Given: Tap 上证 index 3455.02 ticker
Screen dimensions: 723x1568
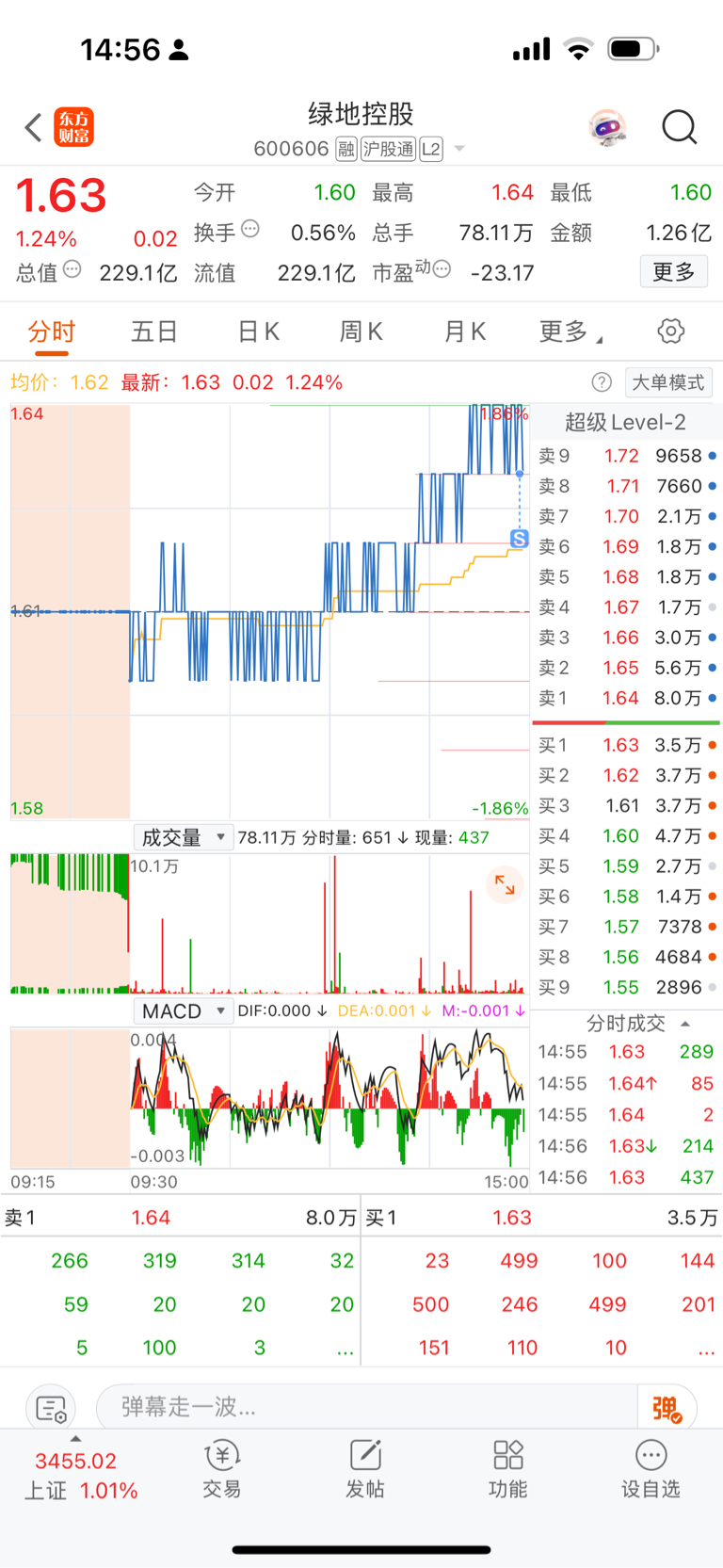Looking at the screenshot, I should tap(81, 1476).
